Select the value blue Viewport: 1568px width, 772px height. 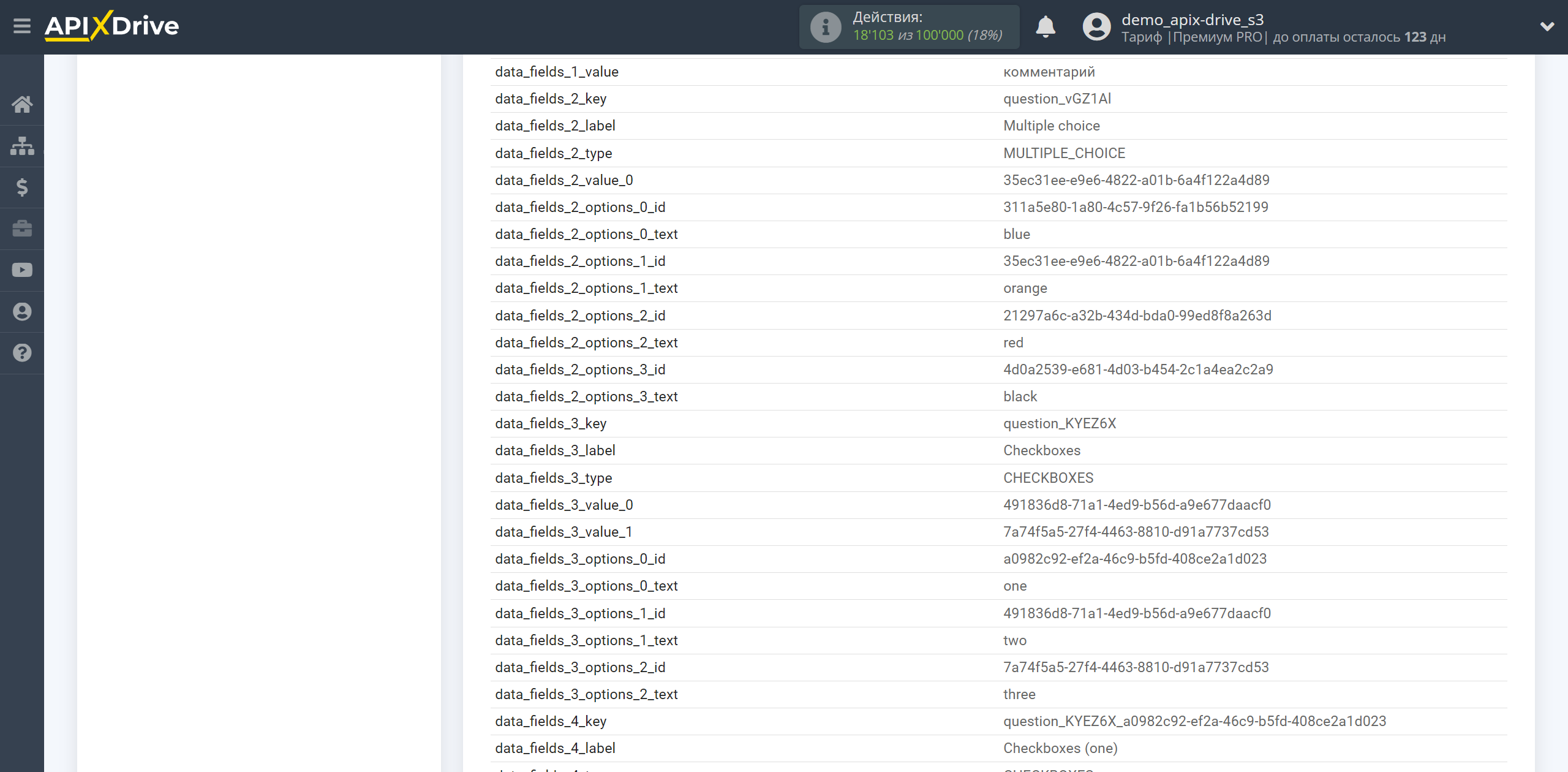(x=1016, y=234)
